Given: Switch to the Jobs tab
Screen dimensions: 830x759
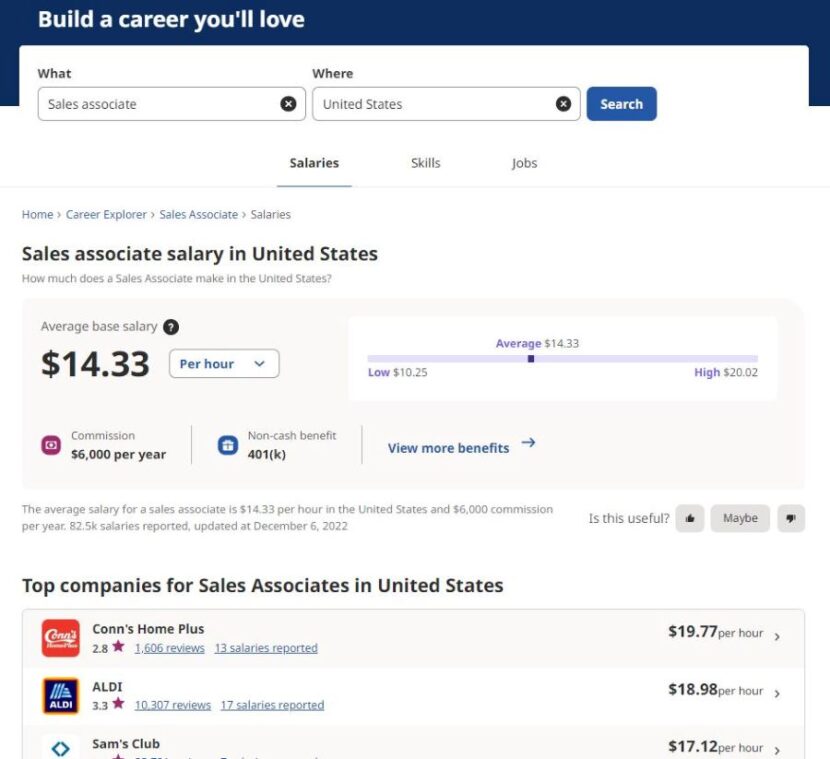Looking at the screenshot, I should point(524,163).
